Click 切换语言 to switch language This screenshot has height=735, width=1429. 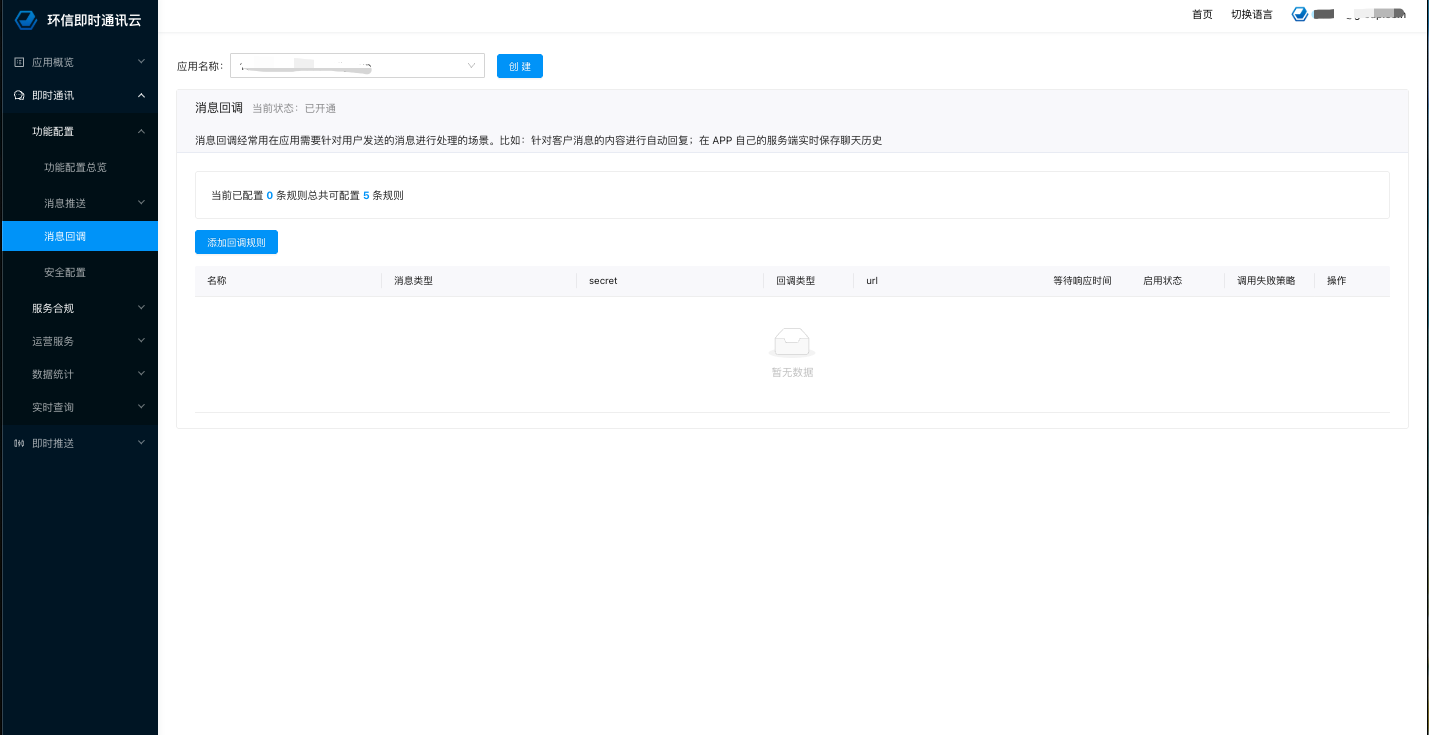coord(1251,14)
